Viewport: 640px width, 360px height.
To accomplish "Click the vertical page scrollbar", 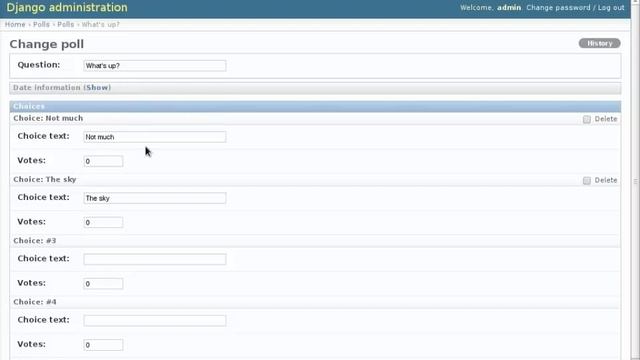I will click(635, 180).
